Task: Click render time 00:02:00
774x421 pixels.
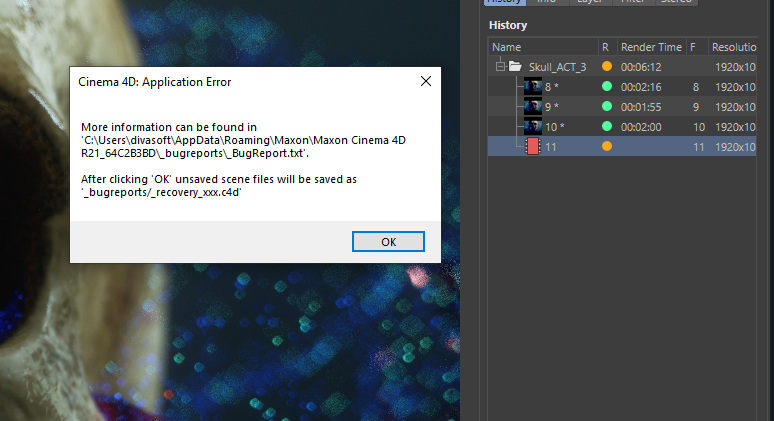Action: tap(641, 127)
